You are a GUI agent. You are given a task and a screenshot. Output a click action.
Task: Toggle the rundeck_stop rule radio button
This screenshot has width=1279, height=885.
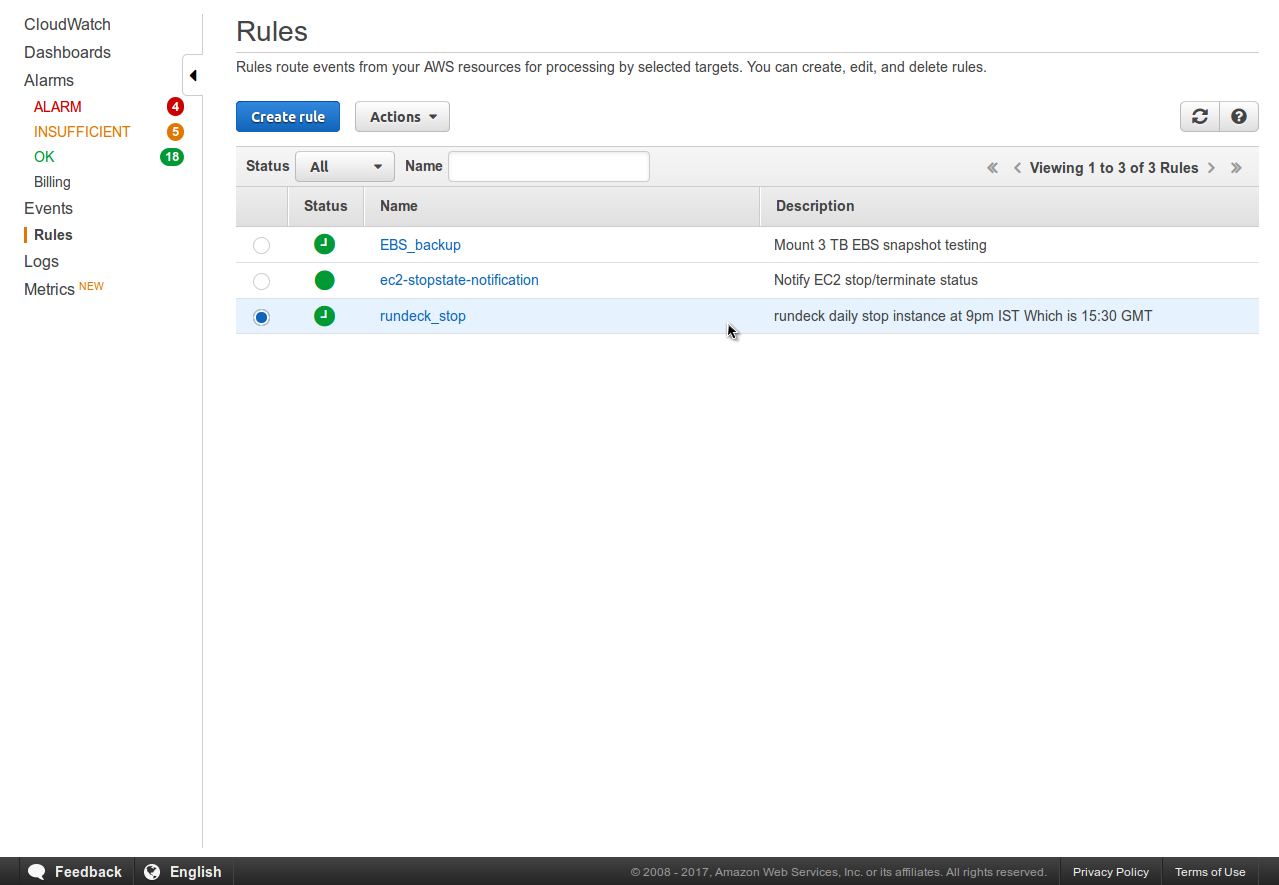click(261, 317)
